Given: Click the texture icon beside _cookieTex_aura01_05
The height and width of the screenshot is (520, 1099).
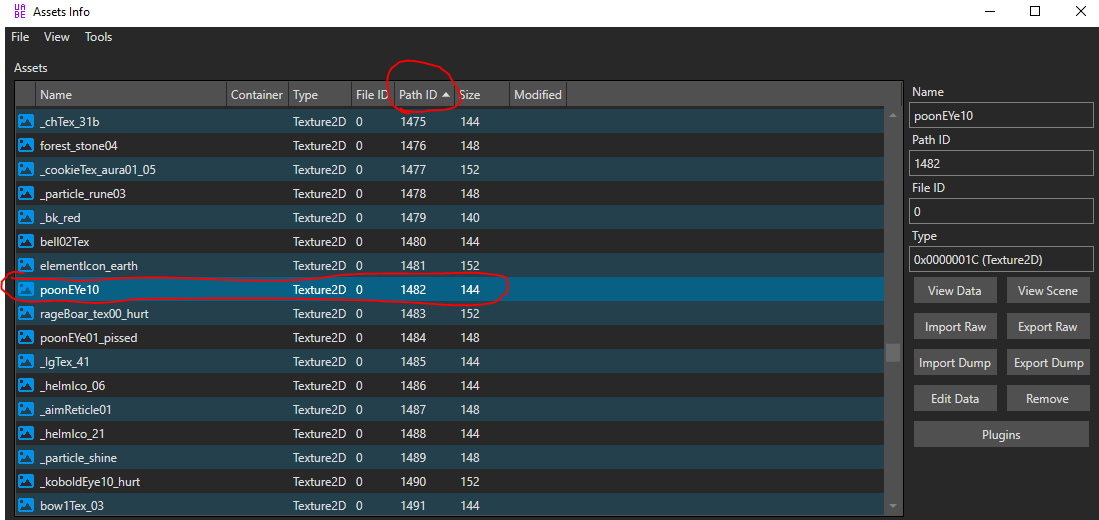Looking at the screenshot, I should pyautogui.click(x=26, y=170).
